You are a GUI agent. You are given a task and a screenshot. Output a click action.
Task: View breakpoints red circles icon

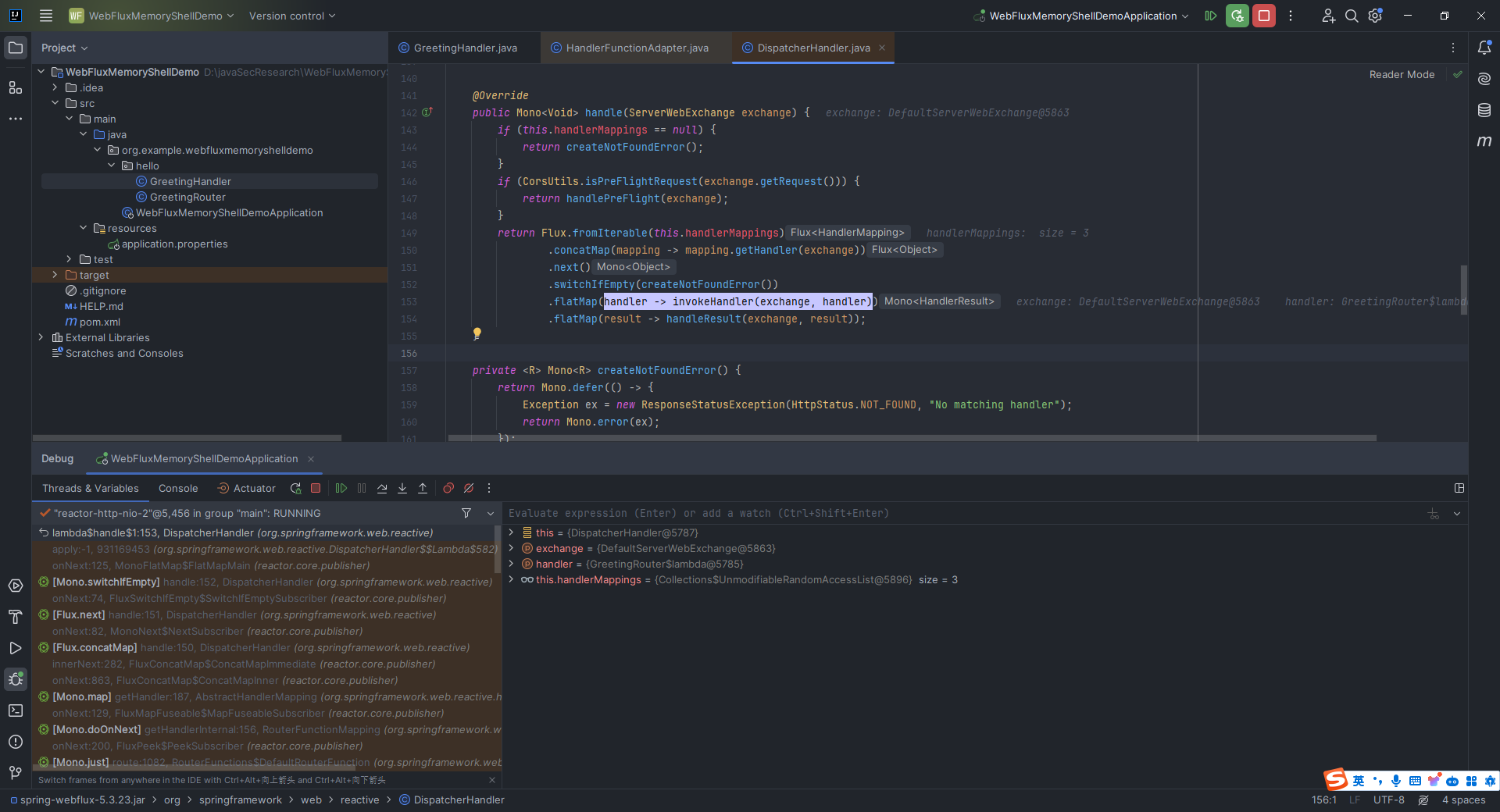tap(448, 488)
